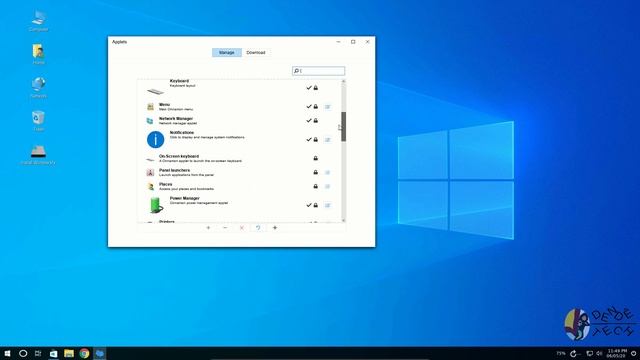Open the Computer desktop icon
This screenshot has height=360, width=640.
tap(38, 21)
